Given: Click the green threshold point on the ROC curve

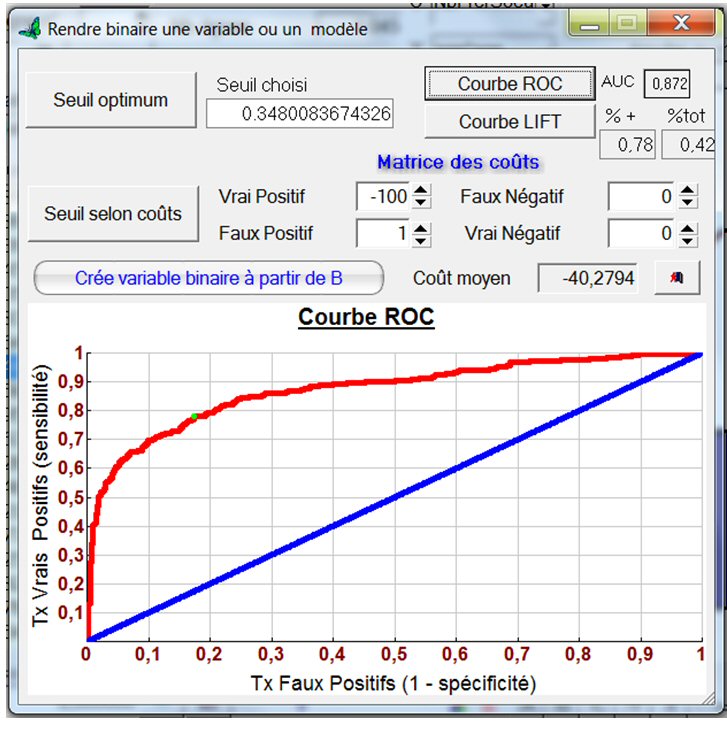Looking at the screenshot, I should (x=195, y=416).
